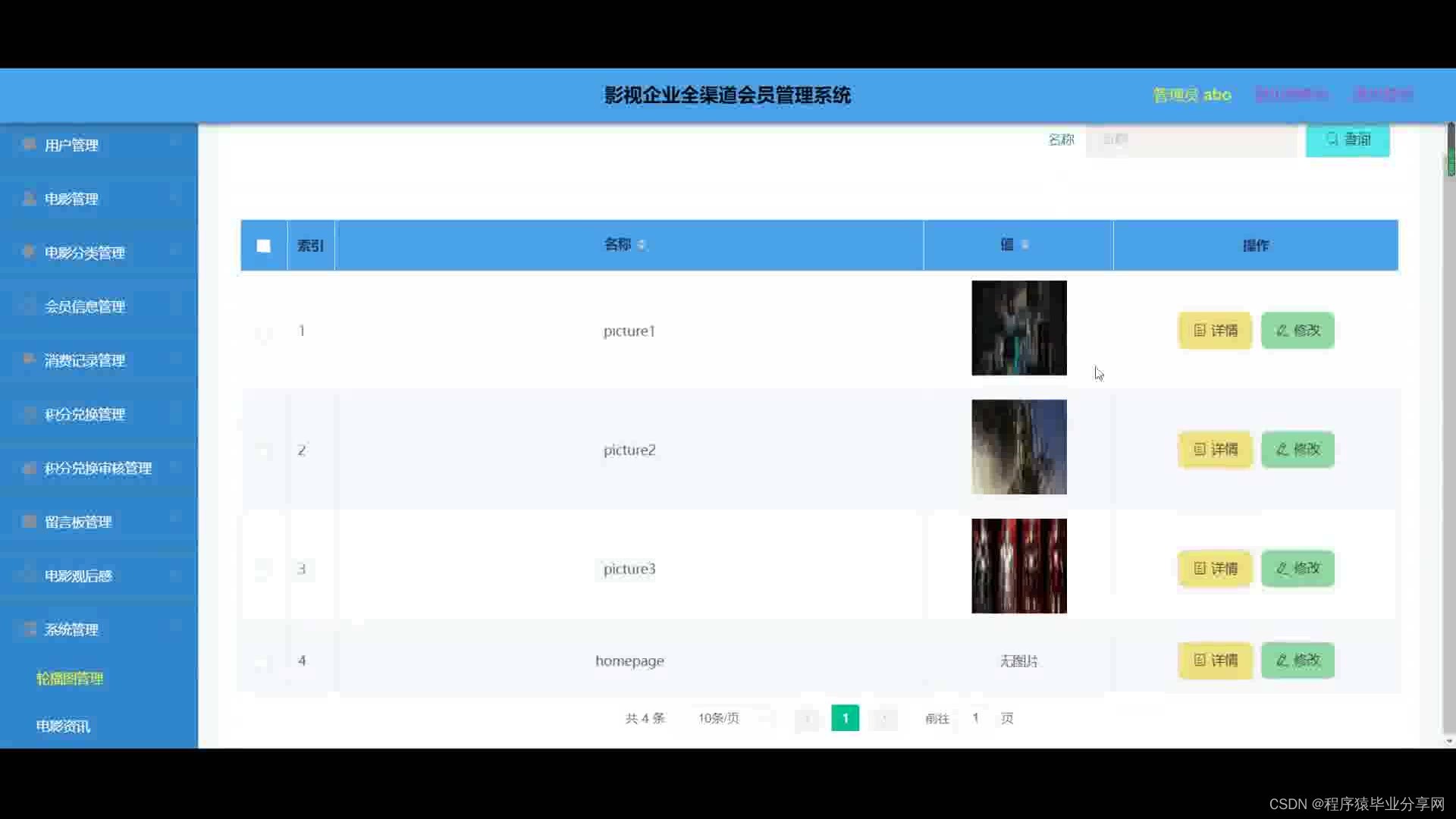The height and width of the screenshot is (819, 1456).
Task: Toggle the select-all header checkbox
Action: point(263,246)
